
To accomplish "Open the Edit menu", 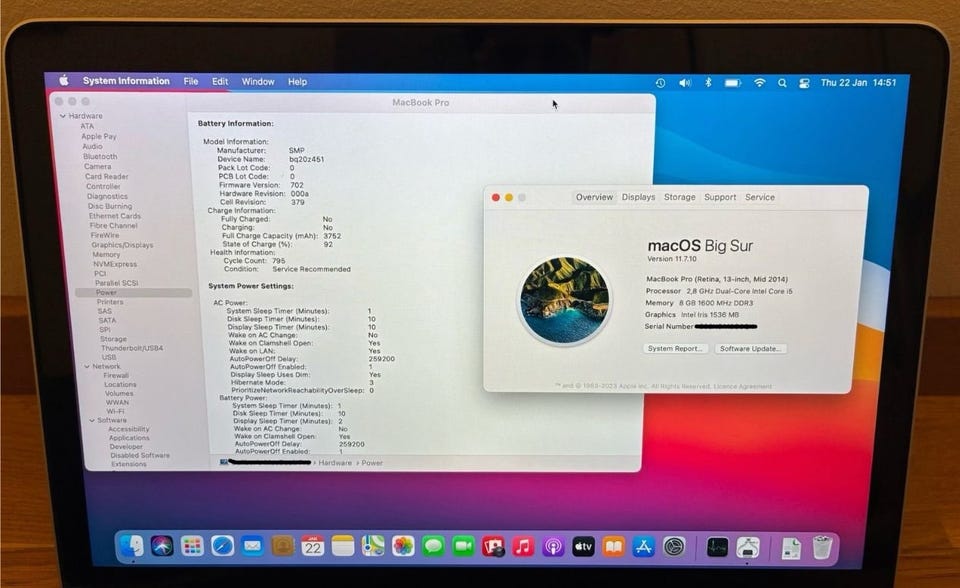I will 220,81.
